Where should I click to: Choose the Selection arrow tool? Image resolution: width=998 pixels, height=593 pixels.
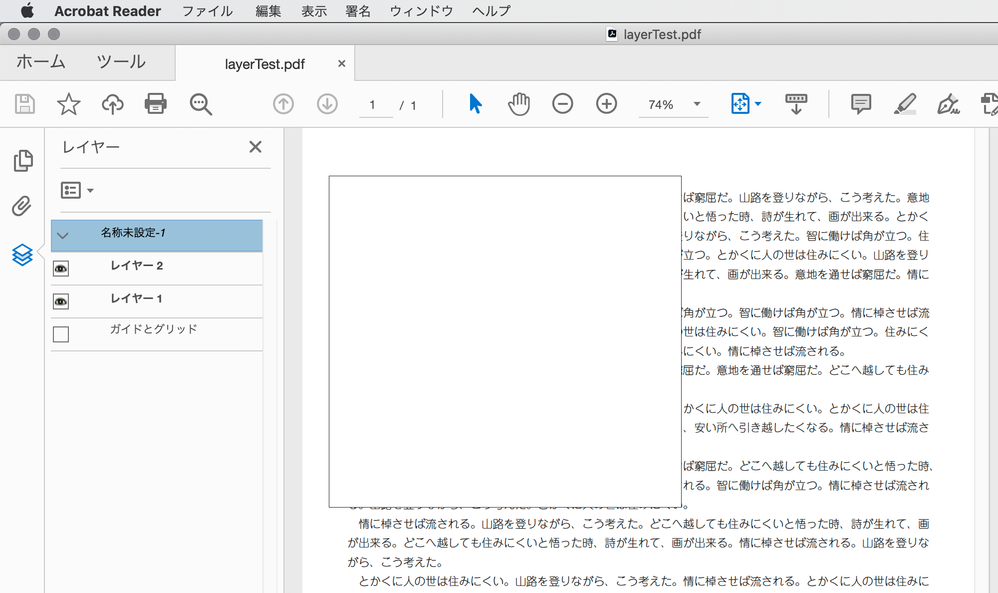point(475,104)
